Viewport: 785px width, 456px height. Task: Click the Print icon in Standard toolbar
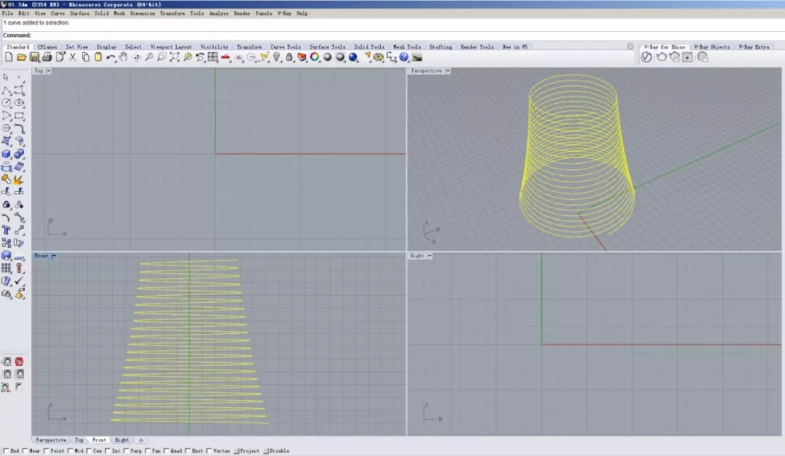46,57
